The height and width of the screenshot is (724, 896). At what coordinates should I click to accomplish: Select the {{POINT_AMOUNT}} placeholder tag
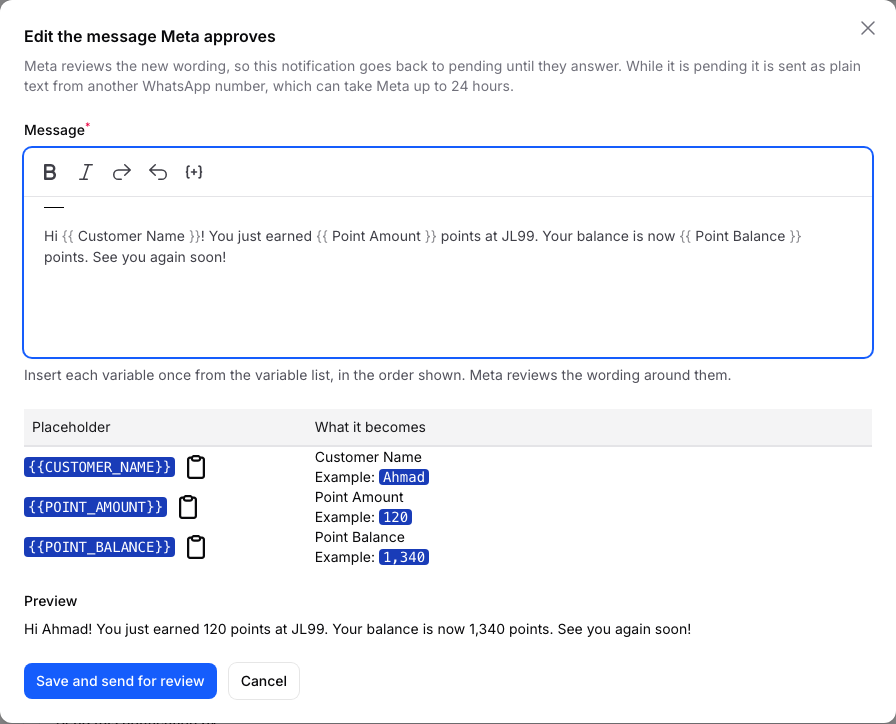pos(95,507)
